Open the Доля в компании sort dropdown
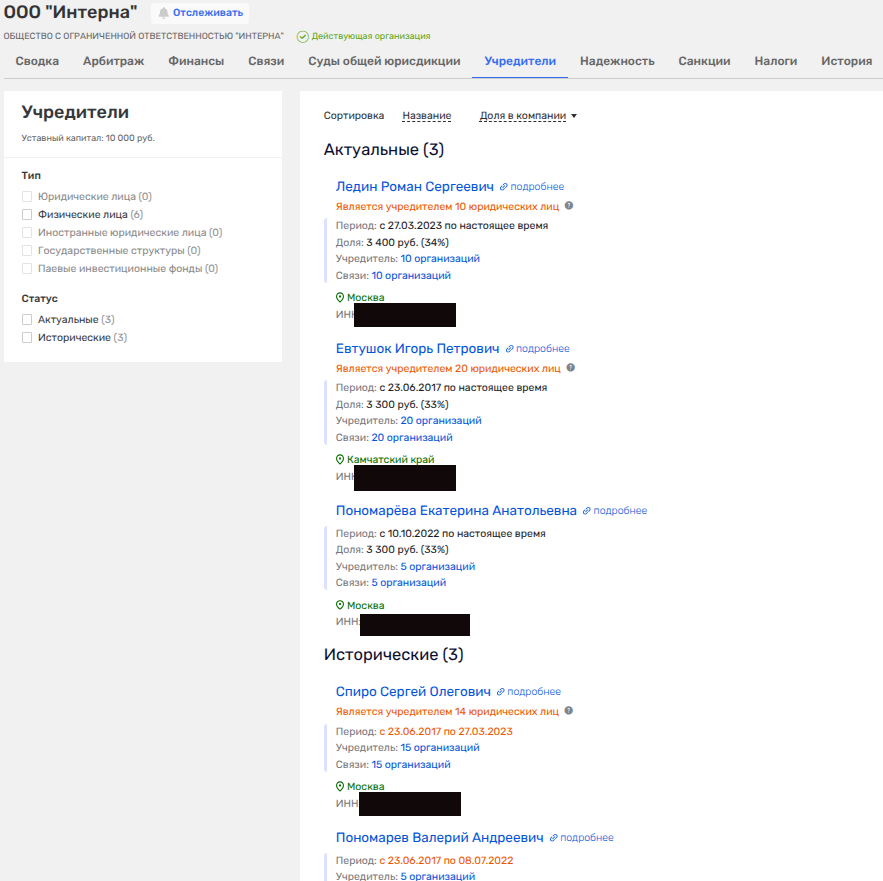The width and height of the screenshot is (883, 881). [528, 116]
